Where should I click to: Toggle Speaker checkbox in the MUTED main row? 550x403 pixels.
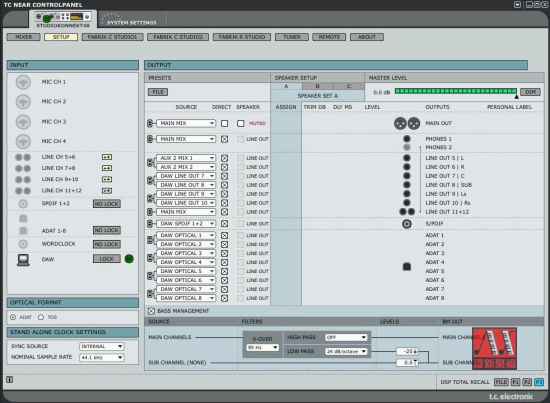[x=241, y=123]
